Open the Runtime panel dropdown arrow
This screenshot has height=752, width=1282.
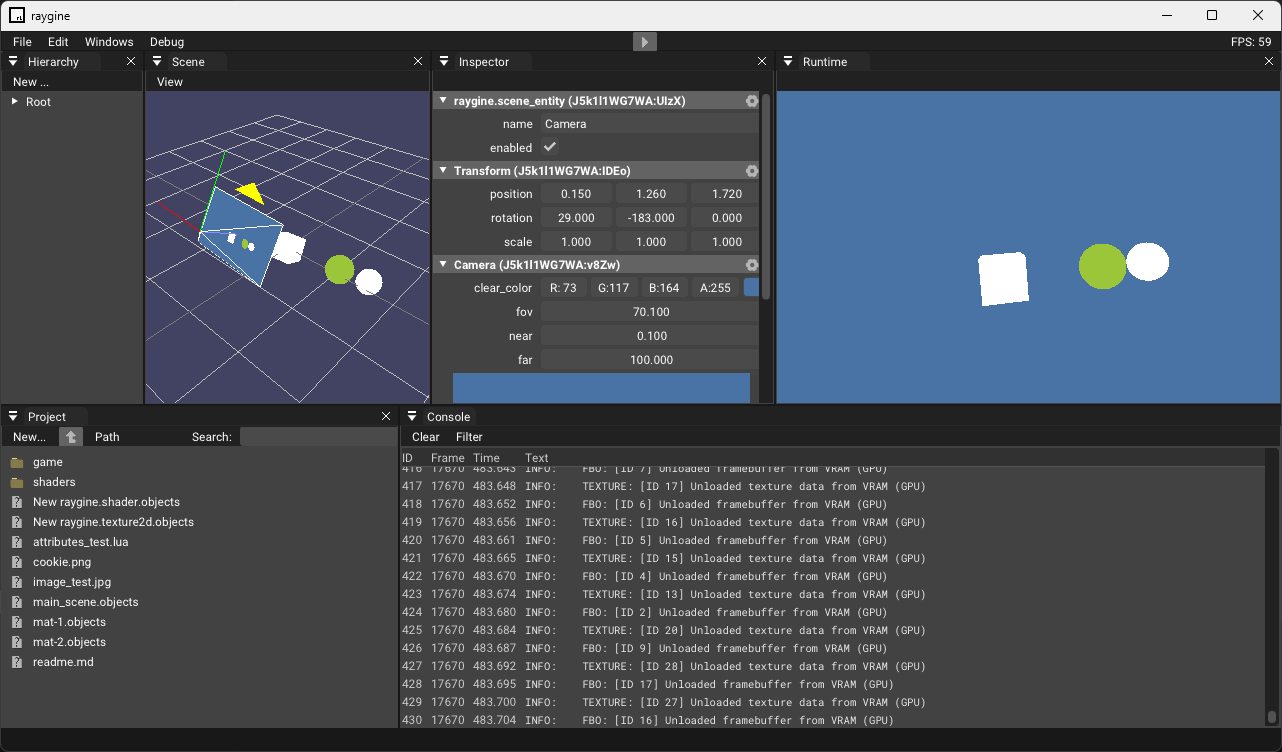pyautogui.click(x=788, y=62)
